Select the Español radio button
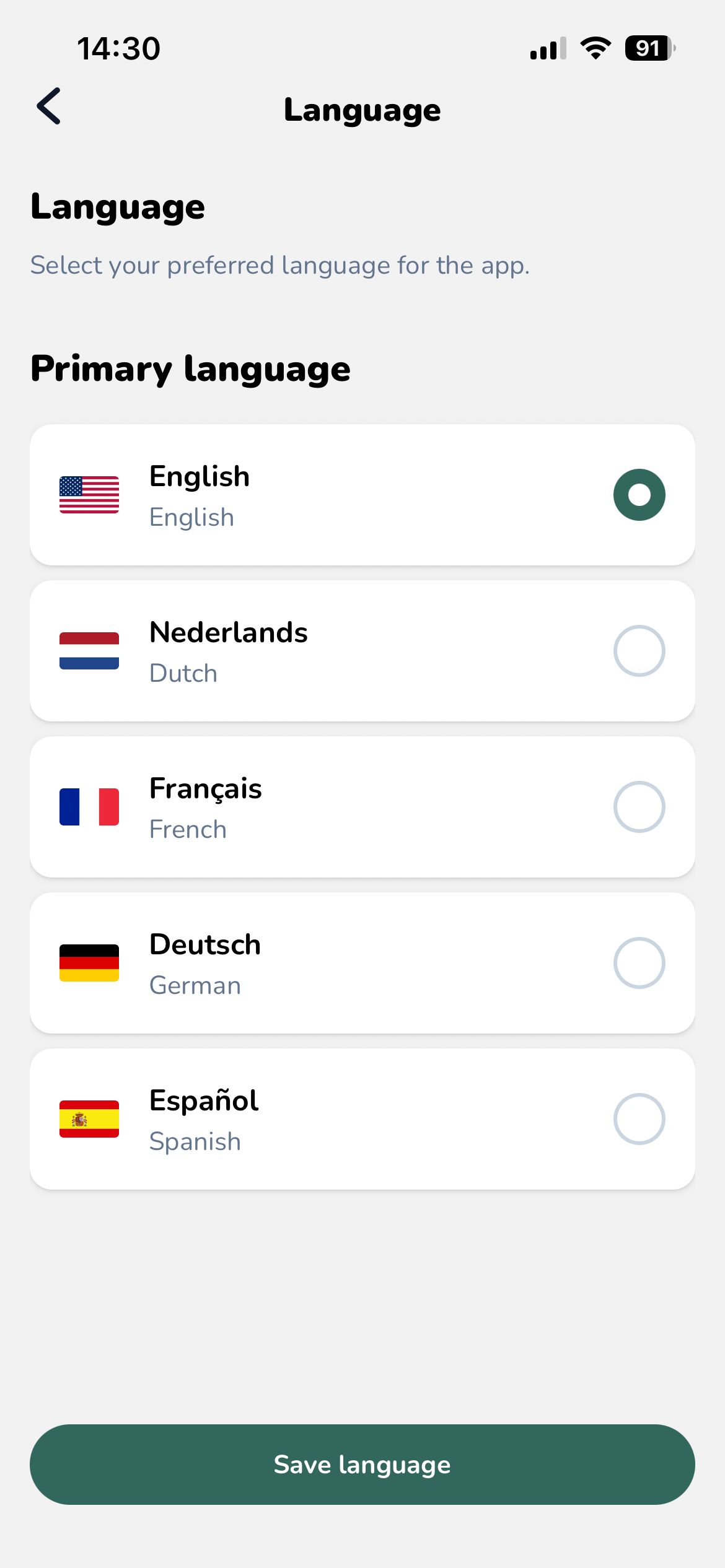Image resolution: width=725 pixels, height=1568 pixels. (x=639, y=1119)
